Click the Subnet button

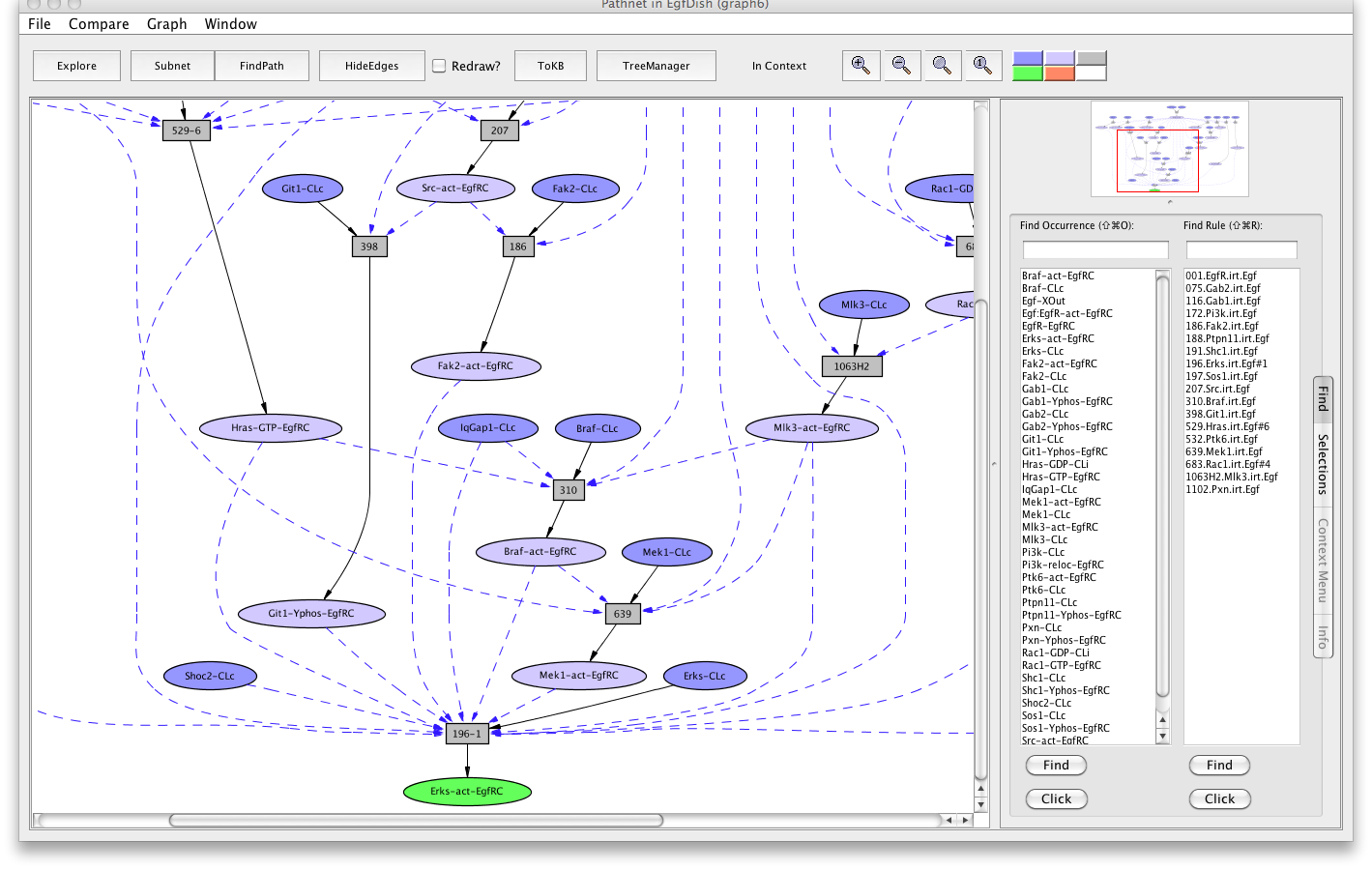pos(172,66)
